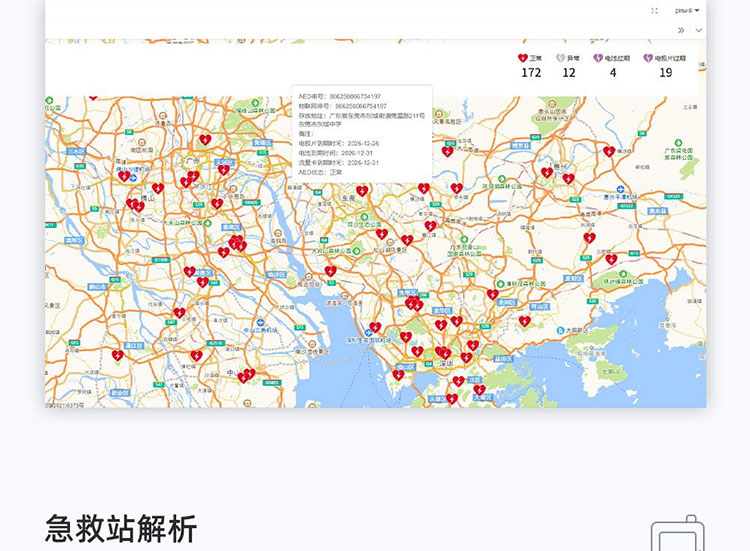Click the AED info popup window
Image resolution: width=750 pixels, height=551 pixels.
[x=361, y=134]
